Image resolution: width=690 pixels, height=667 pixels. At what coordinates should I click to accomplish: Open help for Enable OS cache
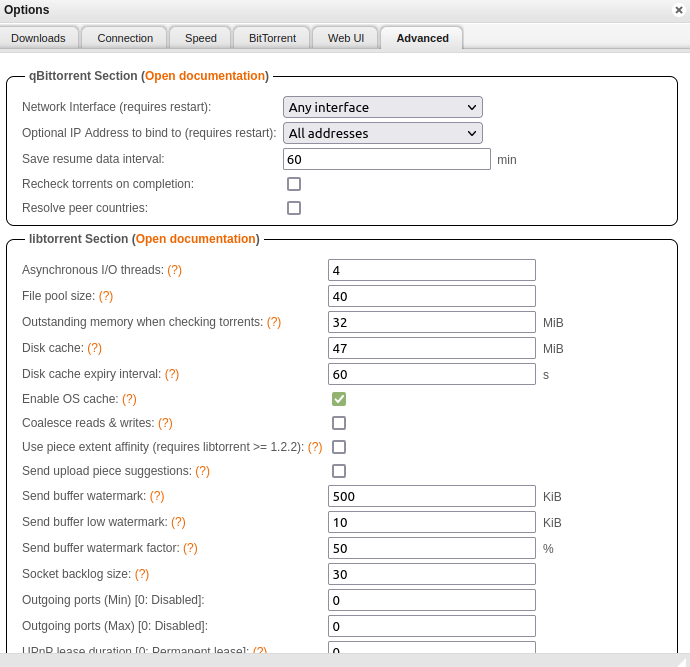click(x=129, y=399)
